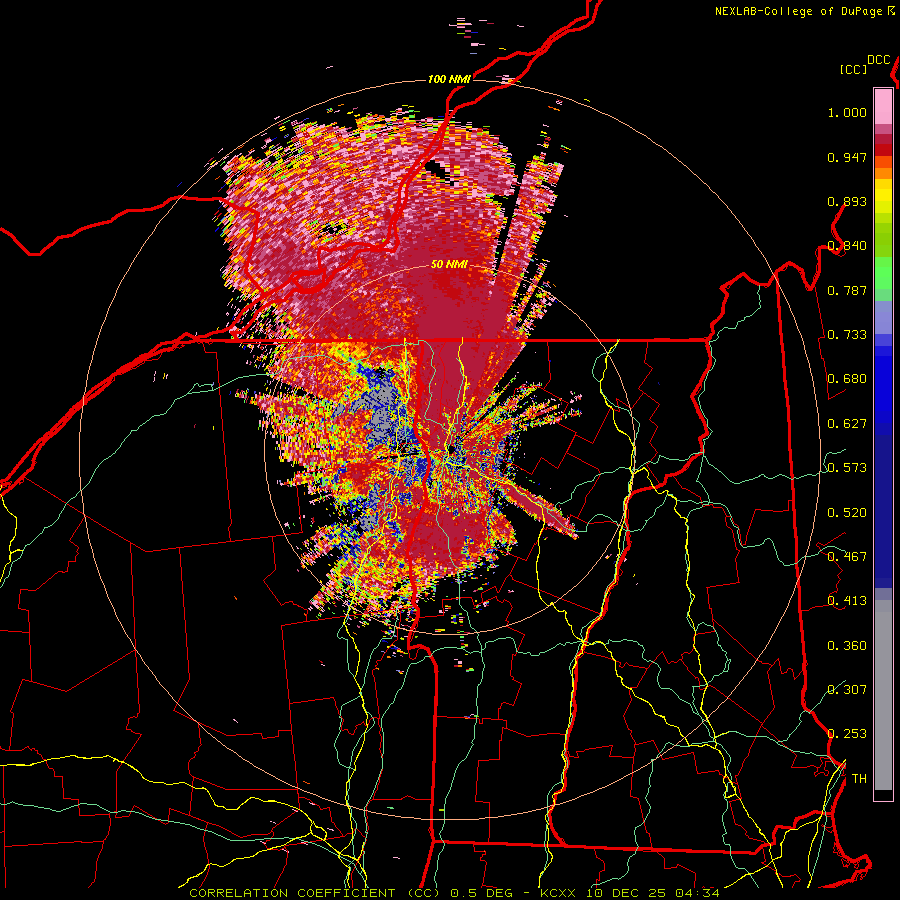Click the 04:34 timestamp in the caption
Screen dimensions: 900x900
click(696, 893)
